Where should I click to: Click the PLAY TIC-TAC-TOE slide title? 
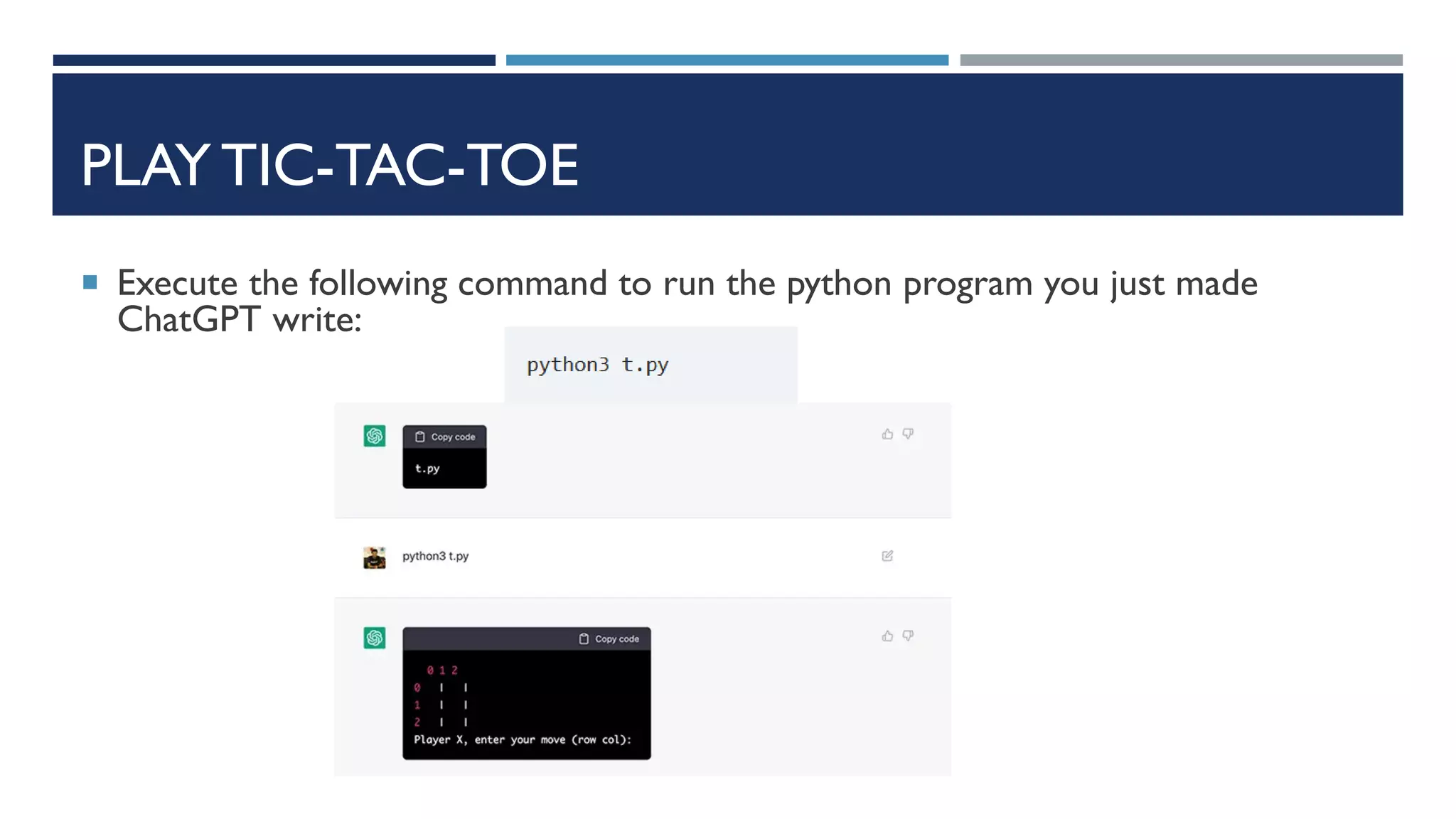point(329,165)
